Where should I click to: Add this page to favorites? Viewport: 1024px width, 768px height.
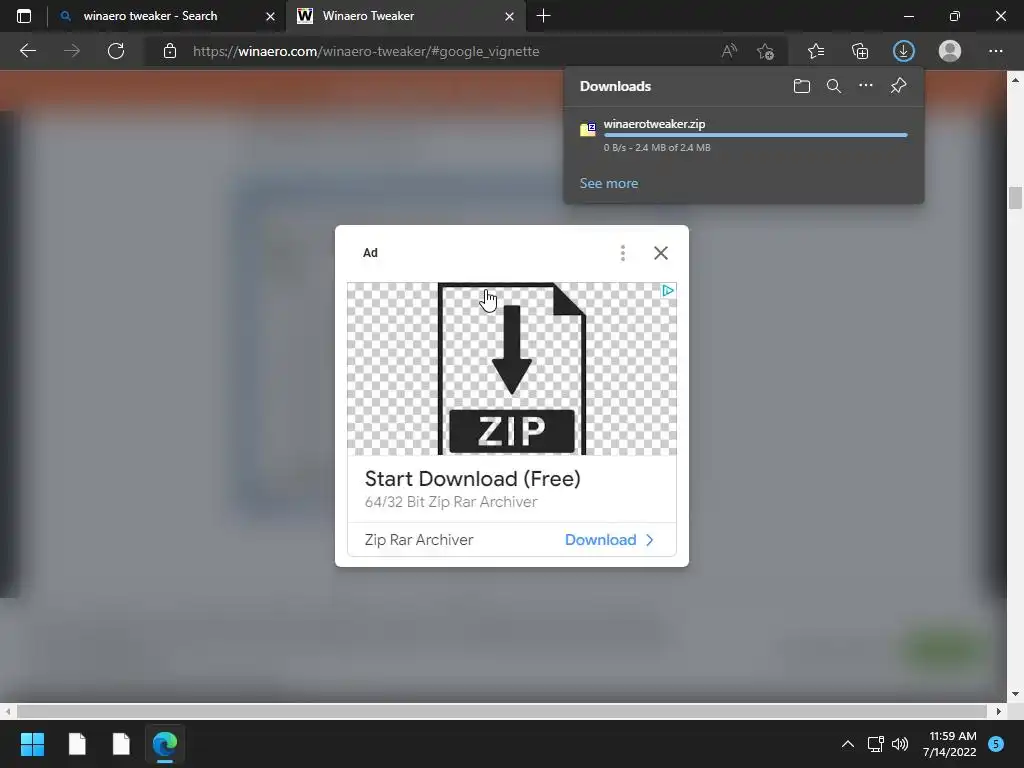pyautogui.click(x=765, y=51)
